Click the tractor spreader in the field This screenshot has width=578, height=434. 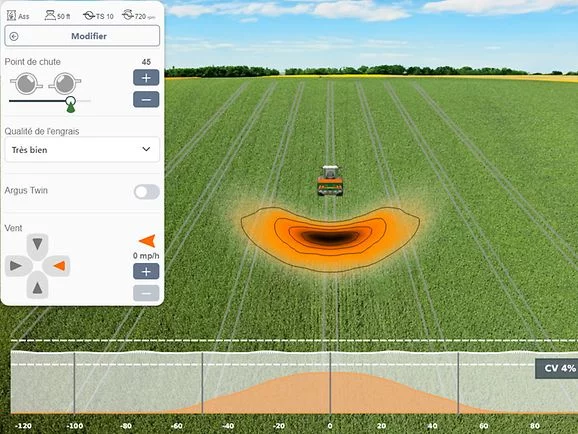coord(330,180)
